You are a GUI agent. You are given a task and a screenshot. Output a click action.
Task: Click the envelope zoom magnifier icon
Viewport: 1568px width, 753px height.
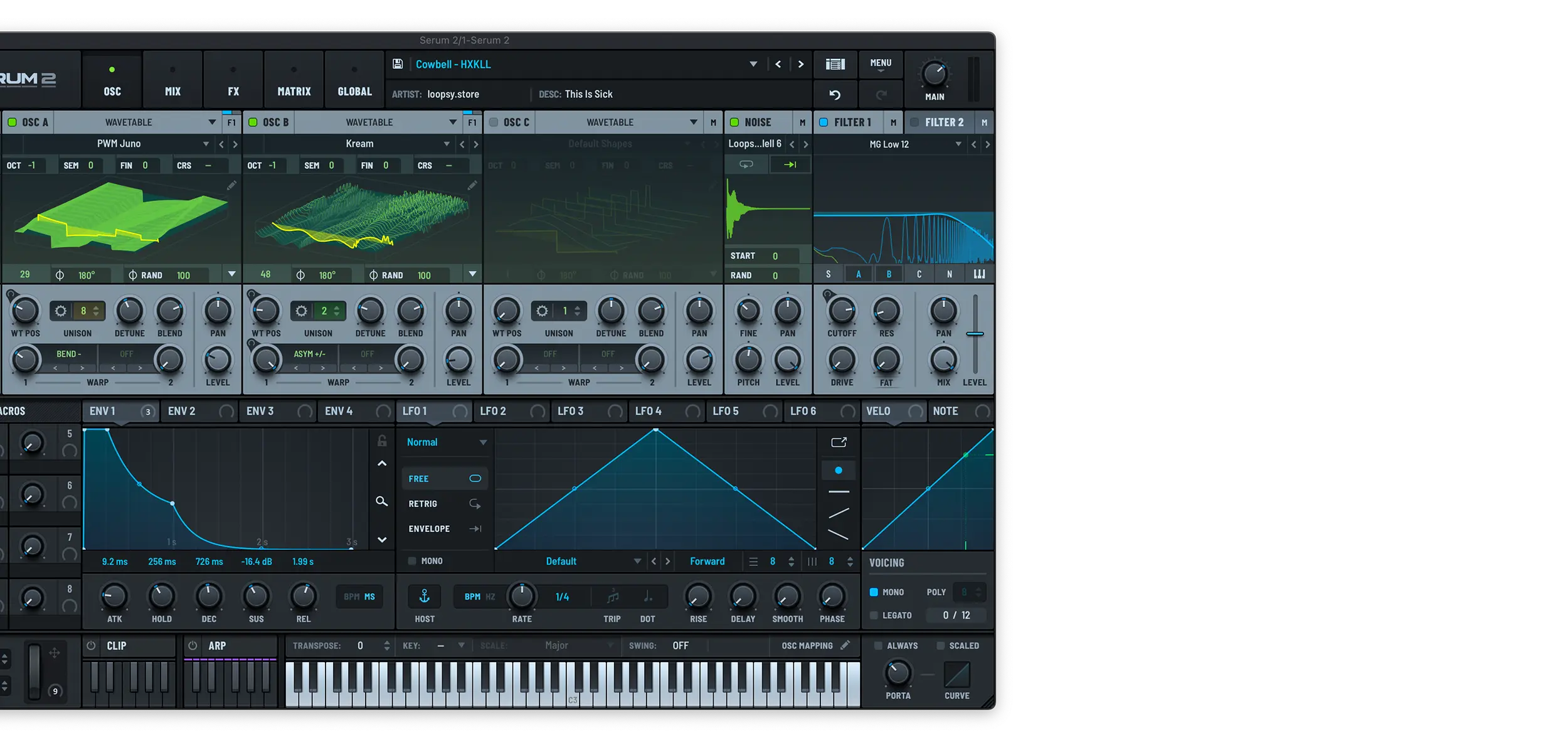tap(381, 501)
